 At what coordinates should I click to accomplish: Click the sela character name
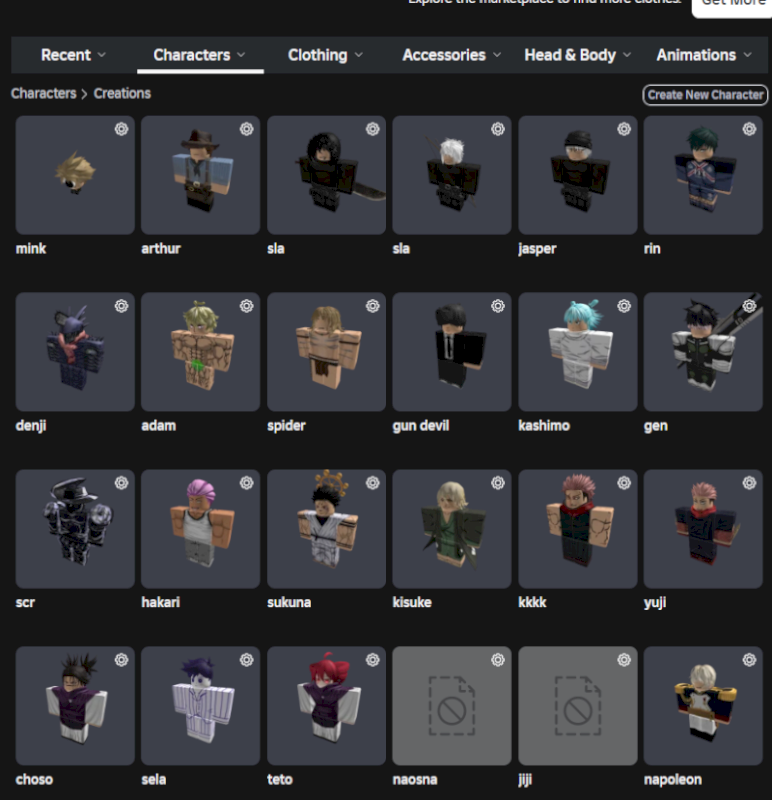154,780
